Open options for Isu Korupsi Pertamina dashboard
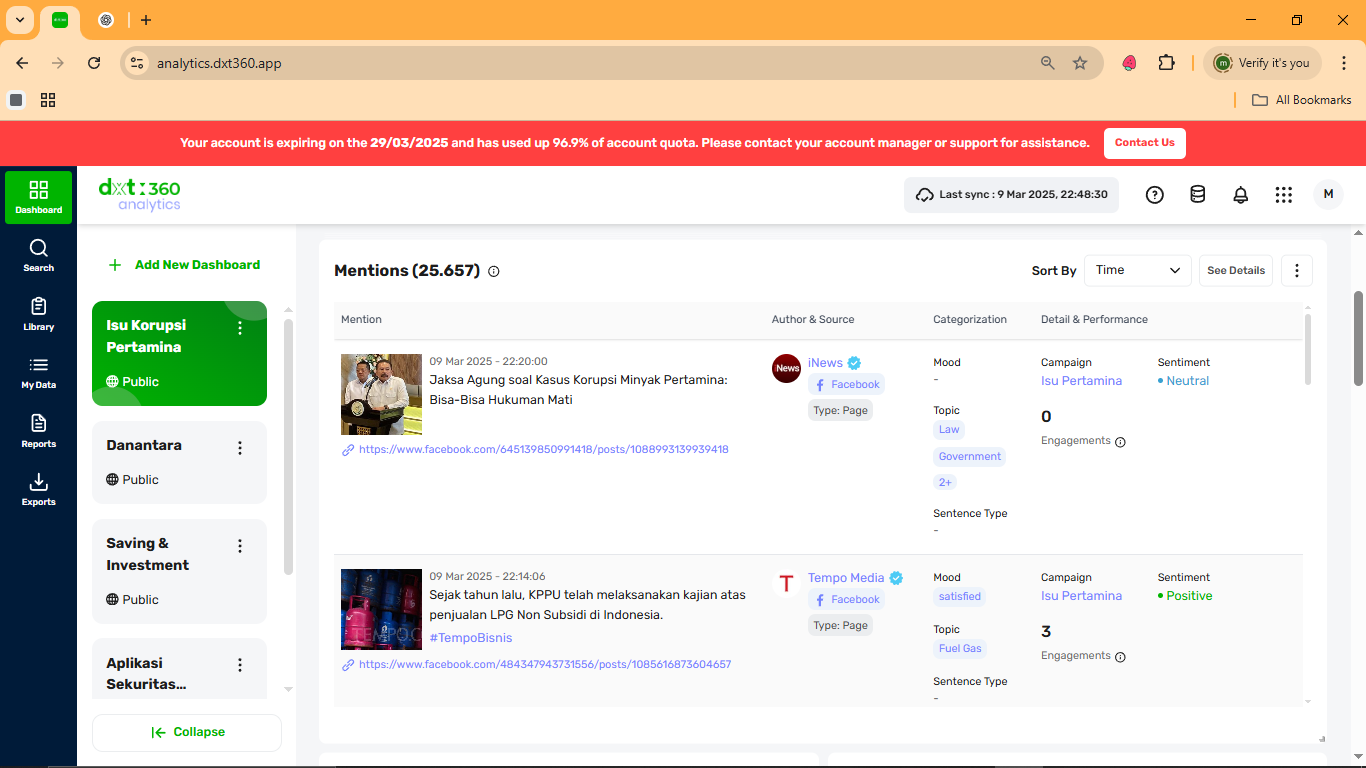Image resolution: width=1366 pixels, height=768 pixels. point(240,328)
